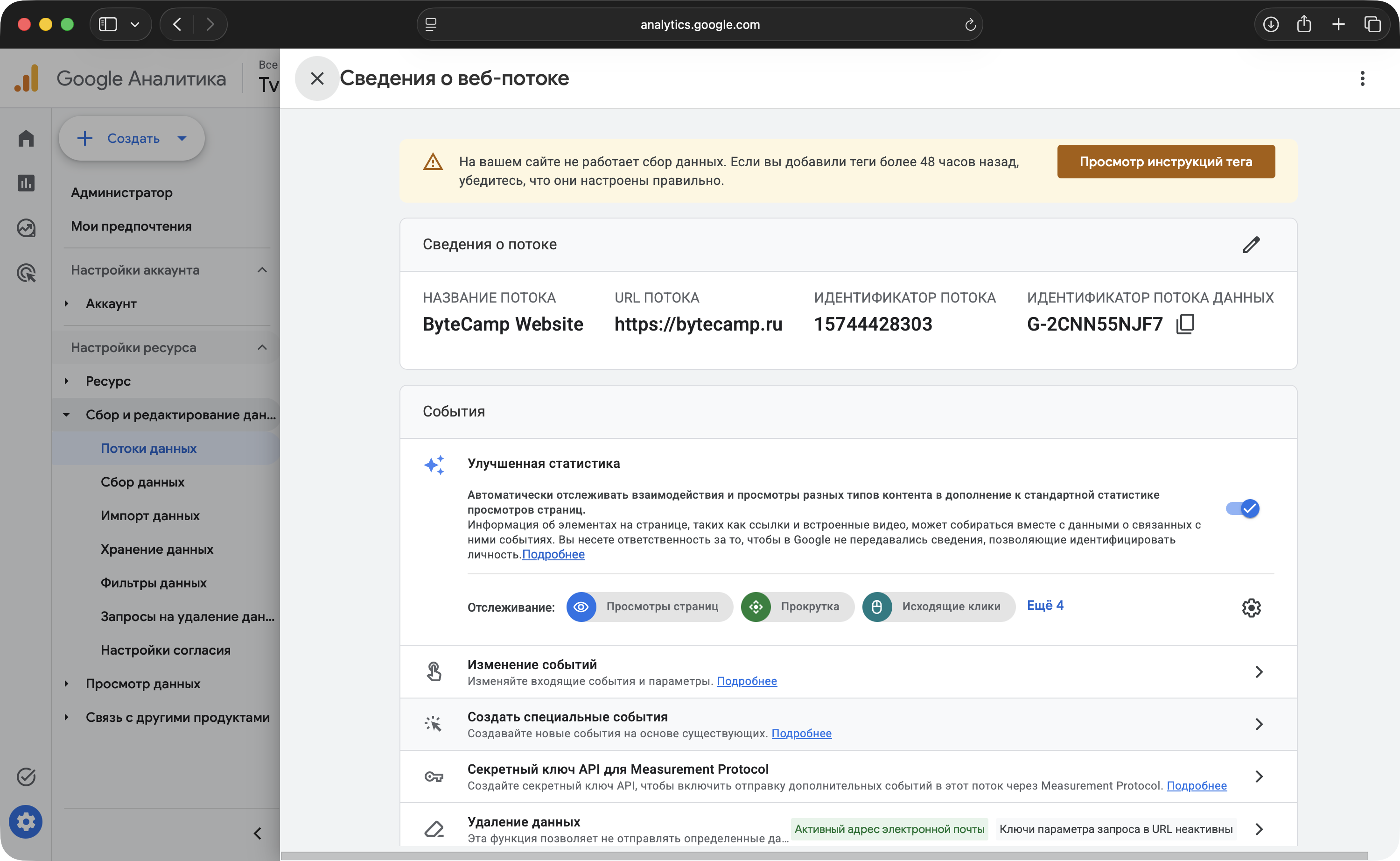Click the blue Admin gear icon

[x=26, y=822]
